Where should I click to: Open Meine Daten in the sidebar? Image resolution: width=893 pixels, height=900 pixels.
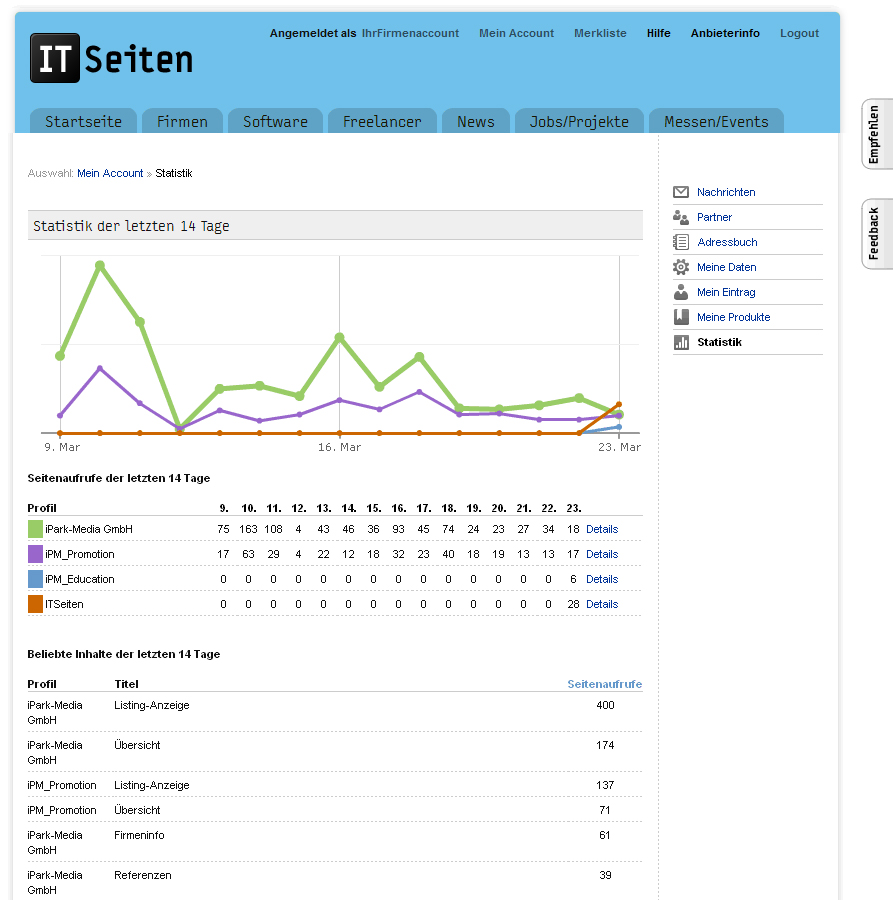pos(727,267)
